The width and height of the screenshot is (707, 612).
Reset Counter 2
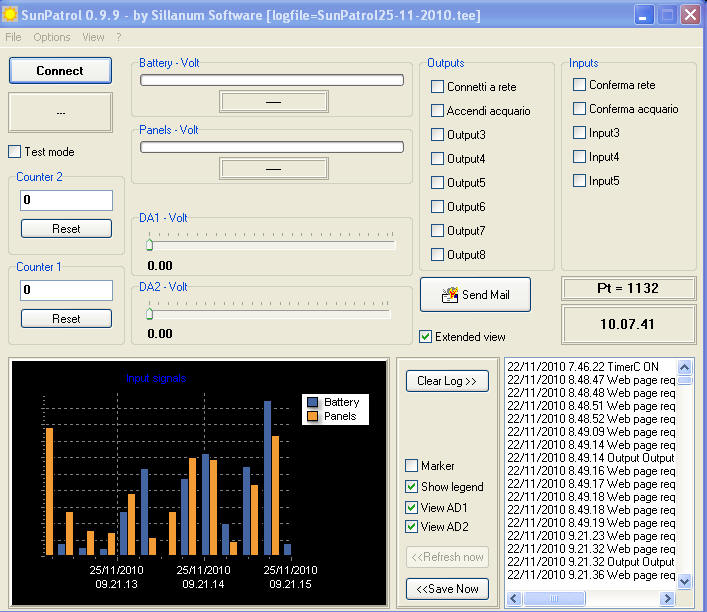tap(66, 229)
